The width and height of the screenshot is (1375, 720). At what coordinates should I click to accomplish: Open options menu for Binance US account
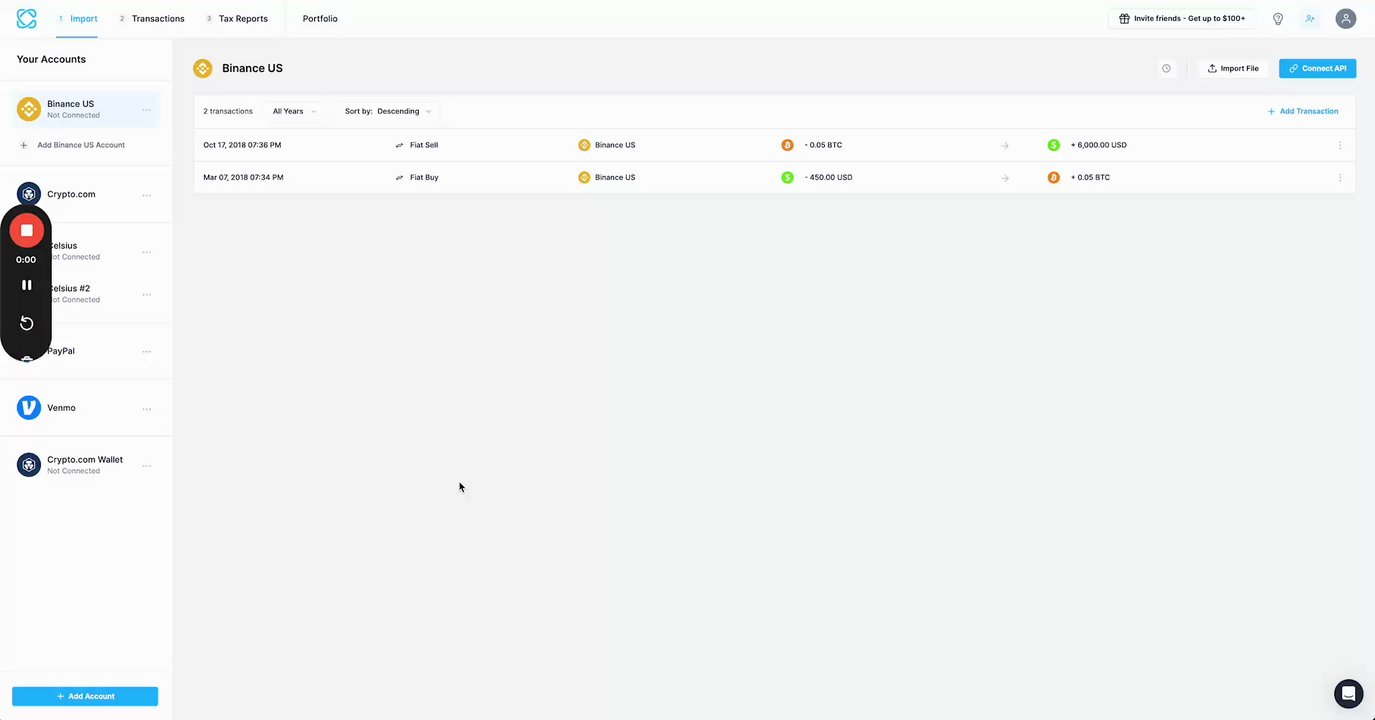coord(147,110)
